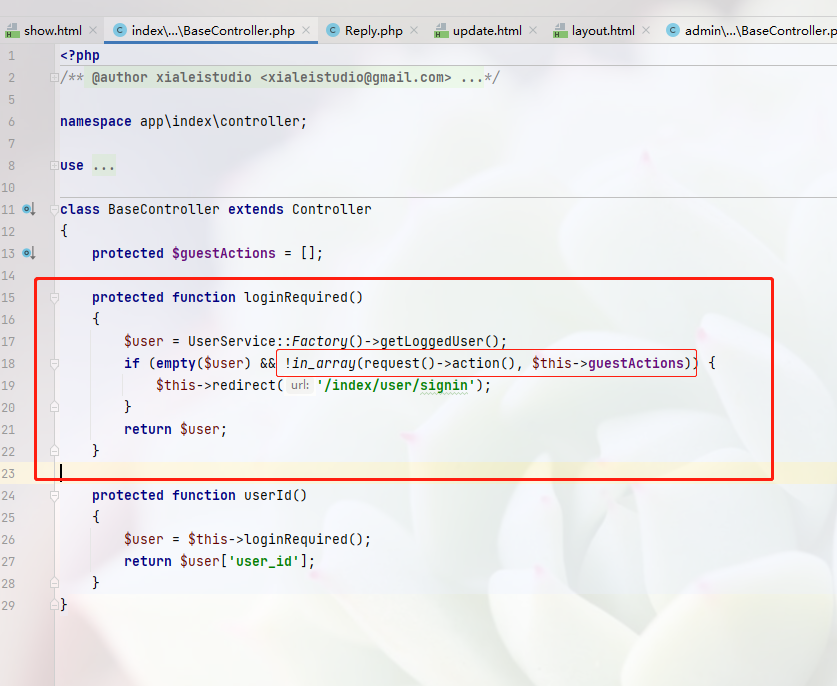Image resolution: width=837 pixels, height=686 pixels.
Task: Click the PHP class icon on Reply.php tab
Action: [x=332, y=30]
